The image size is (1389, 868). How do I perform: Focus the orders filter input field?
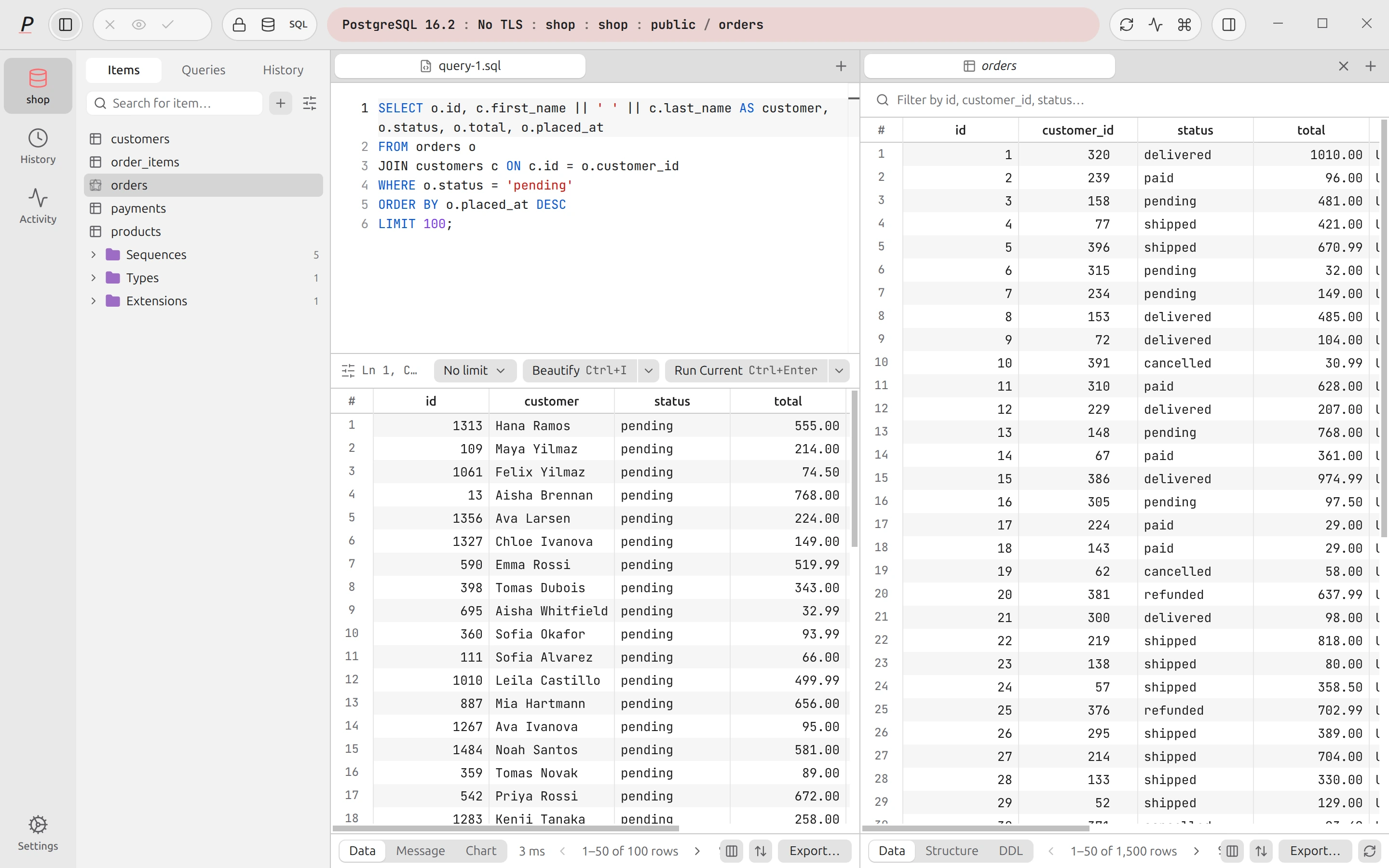(x=1125, y=100)
